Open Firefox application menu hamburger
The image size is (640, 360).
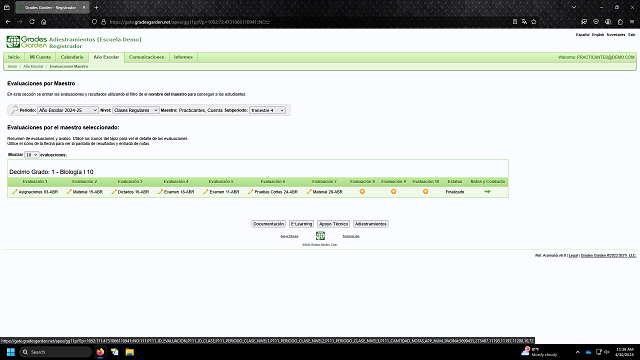tap(632, 22)
